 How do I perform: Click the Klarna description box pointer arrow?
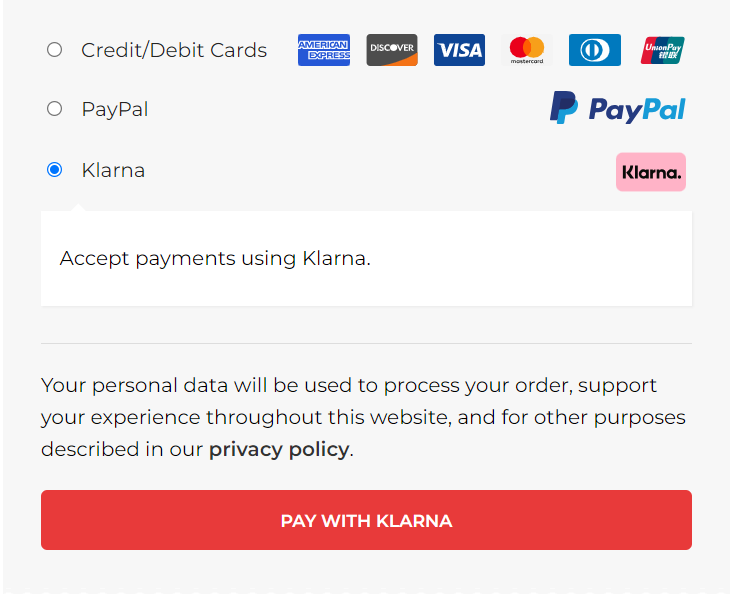[77, 207]
